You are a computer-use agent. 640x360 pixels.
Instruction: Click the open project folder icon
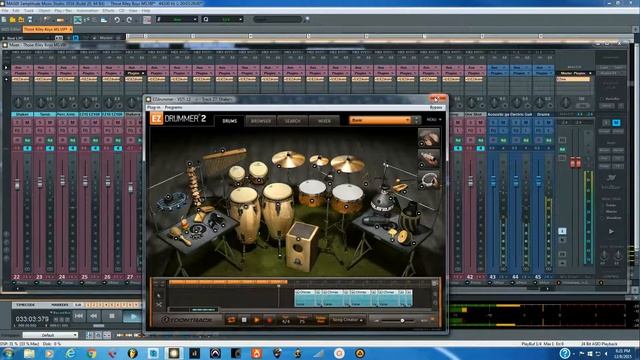click(13, 20)
